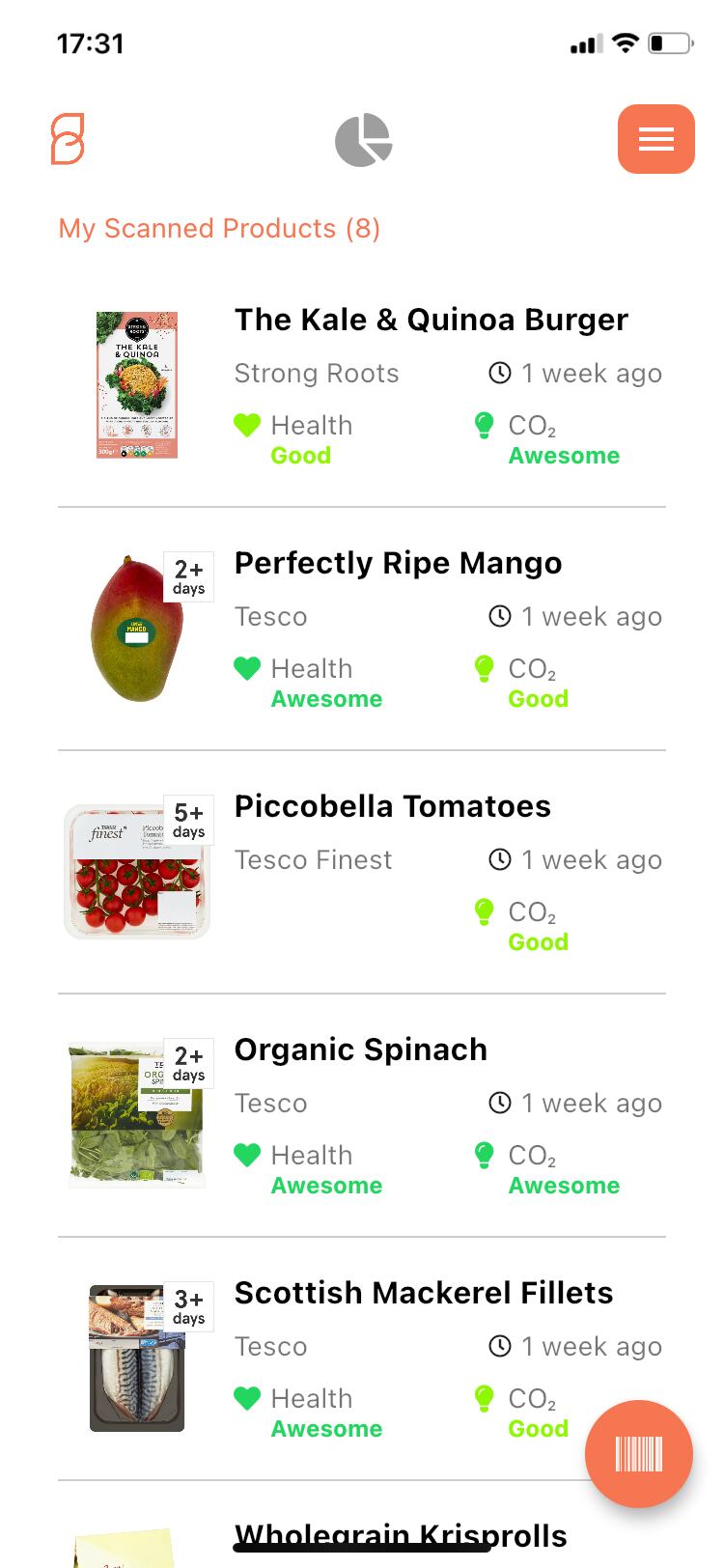Viewport: 724px width, 1568px height.
Task: Open the pie chart statistics icon
Action: tap(363, 141)
